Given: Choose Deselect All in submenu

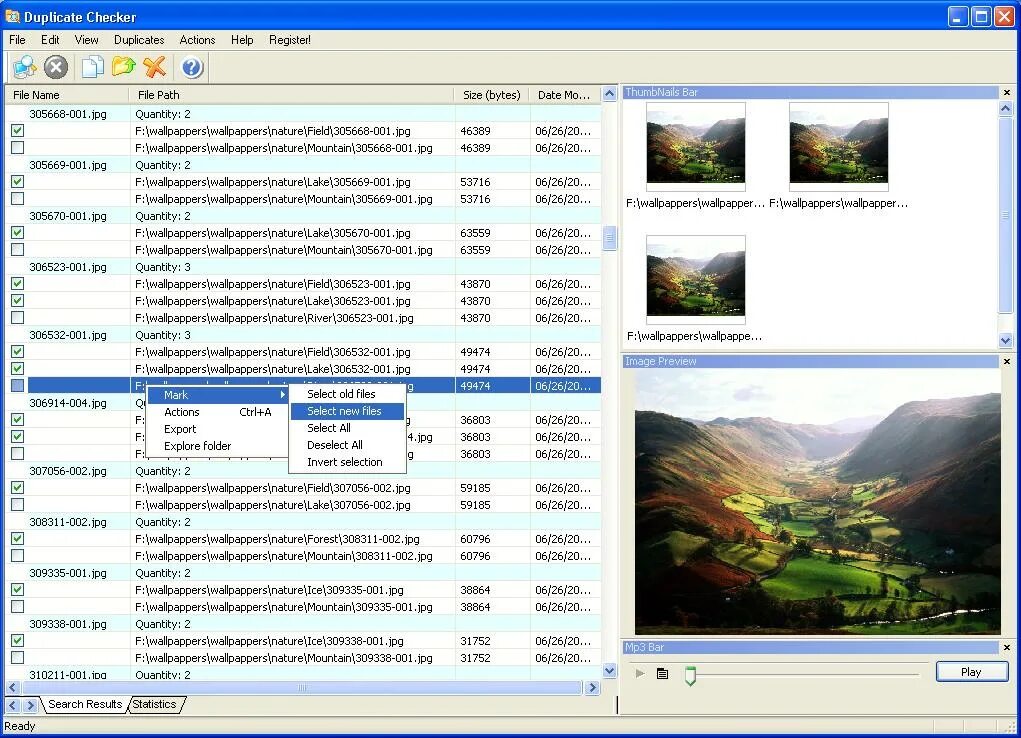Looking at the screenshot, I should coord(347,445).
